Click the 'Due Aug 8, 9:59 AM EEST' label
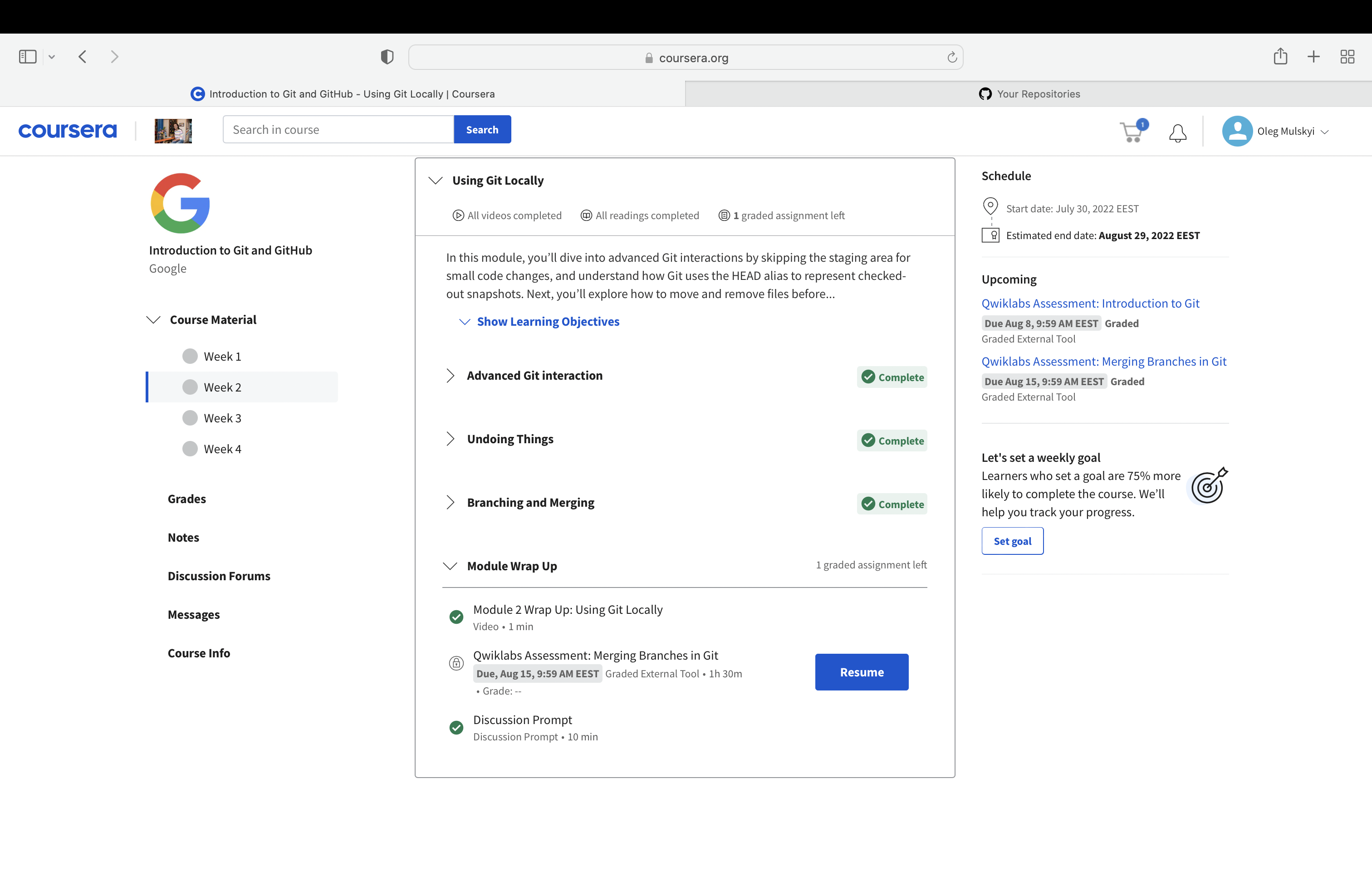 (1041, 323)
